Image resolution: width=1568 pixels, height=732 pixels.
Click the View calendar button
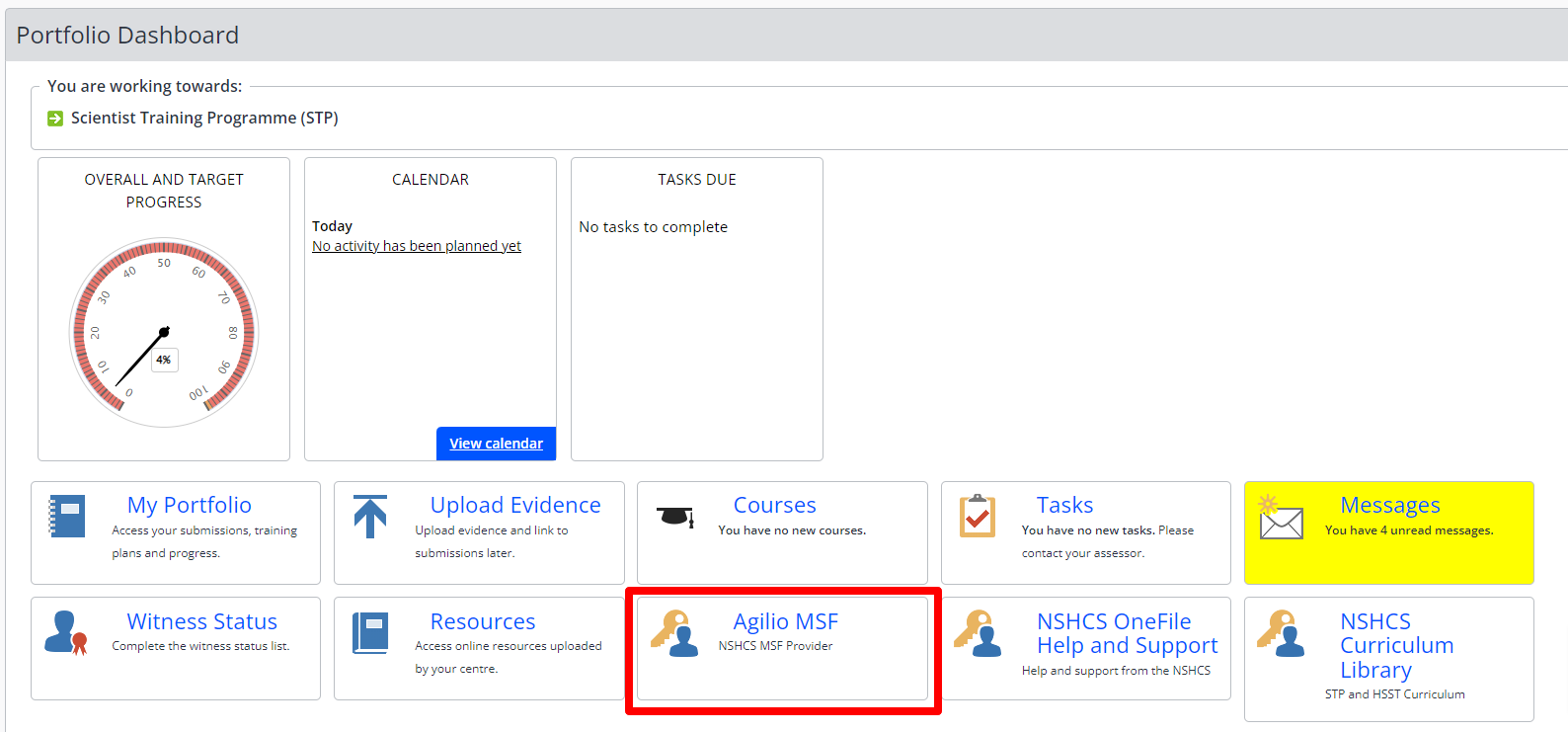pyautogui.click(x=497, y=444)
